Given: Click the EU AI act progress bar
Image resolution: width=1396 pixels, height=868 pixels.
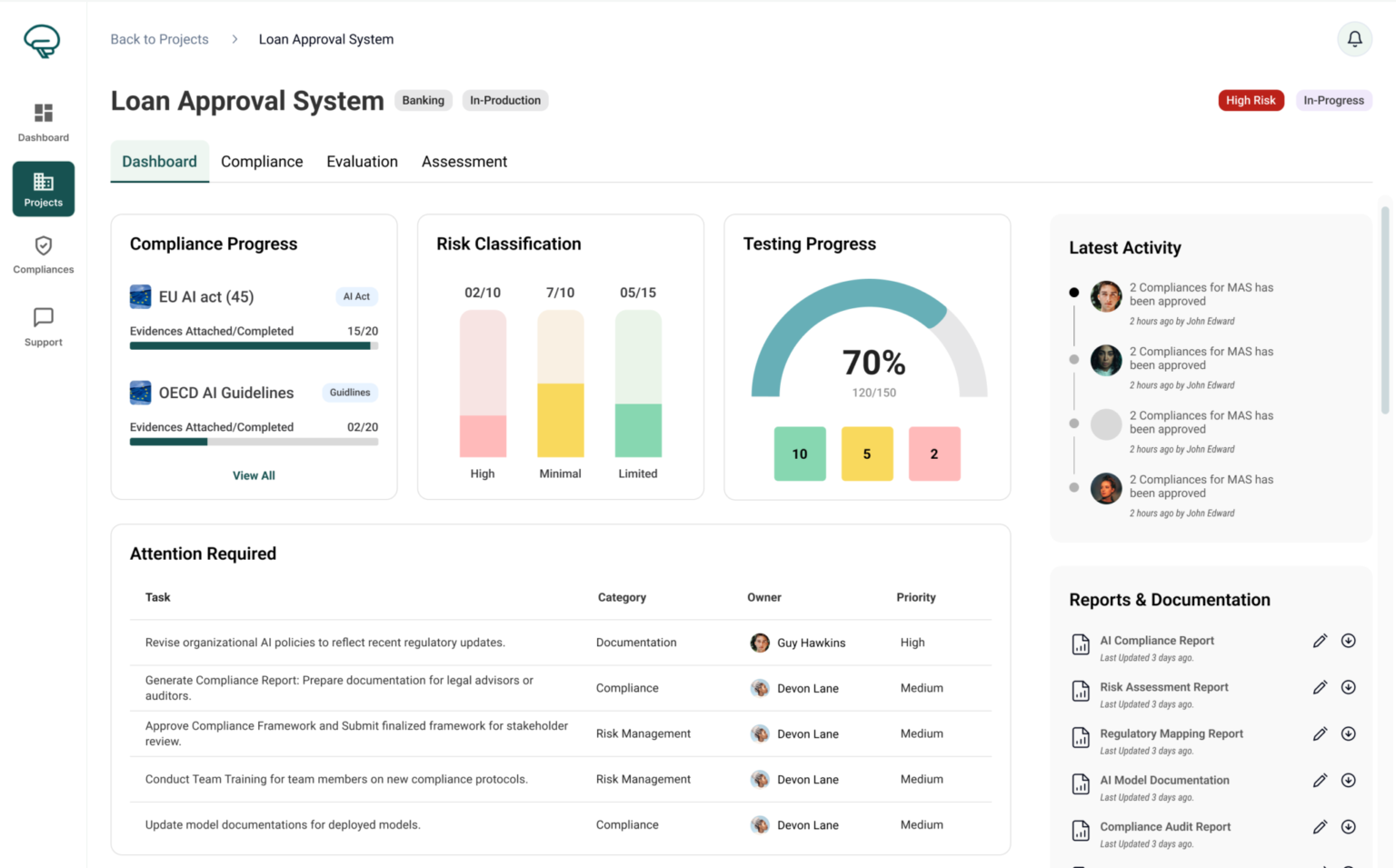Looking at the screenshot, I should pyautogui.click(x=254, y=345).
